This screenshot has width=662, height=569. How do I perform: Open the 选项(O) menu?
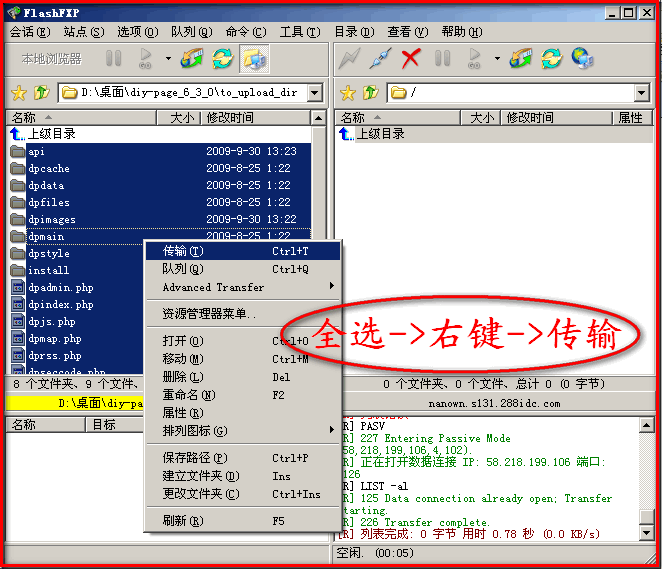point(138,32)
